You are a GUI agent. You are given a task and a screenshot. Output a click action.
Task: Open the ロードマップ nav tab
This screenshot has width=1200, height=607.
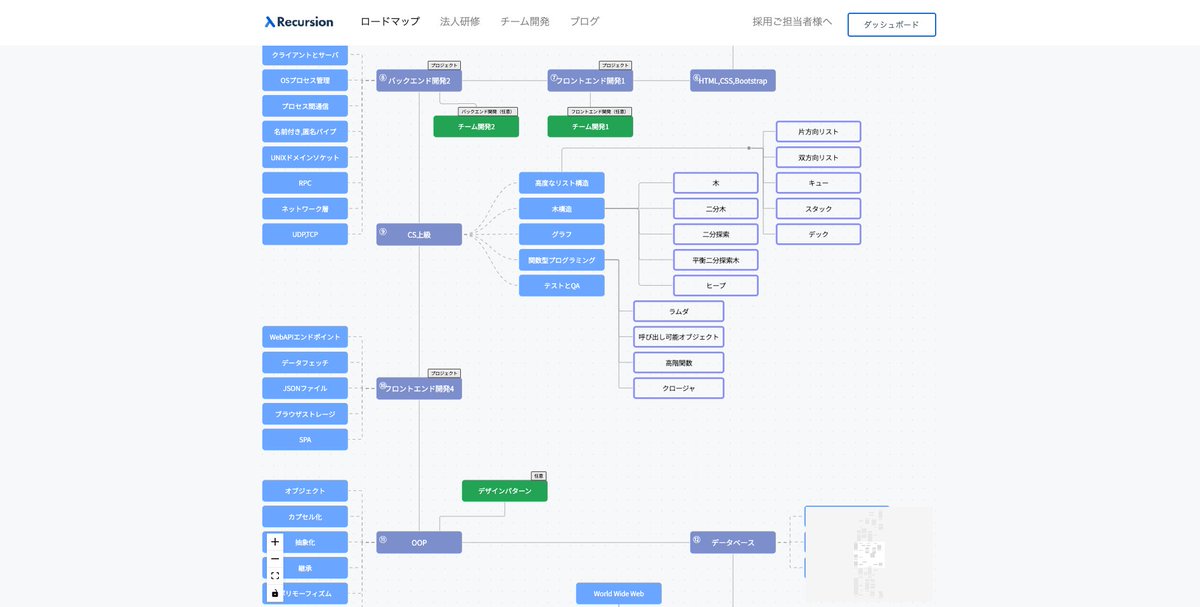point(390,21)
